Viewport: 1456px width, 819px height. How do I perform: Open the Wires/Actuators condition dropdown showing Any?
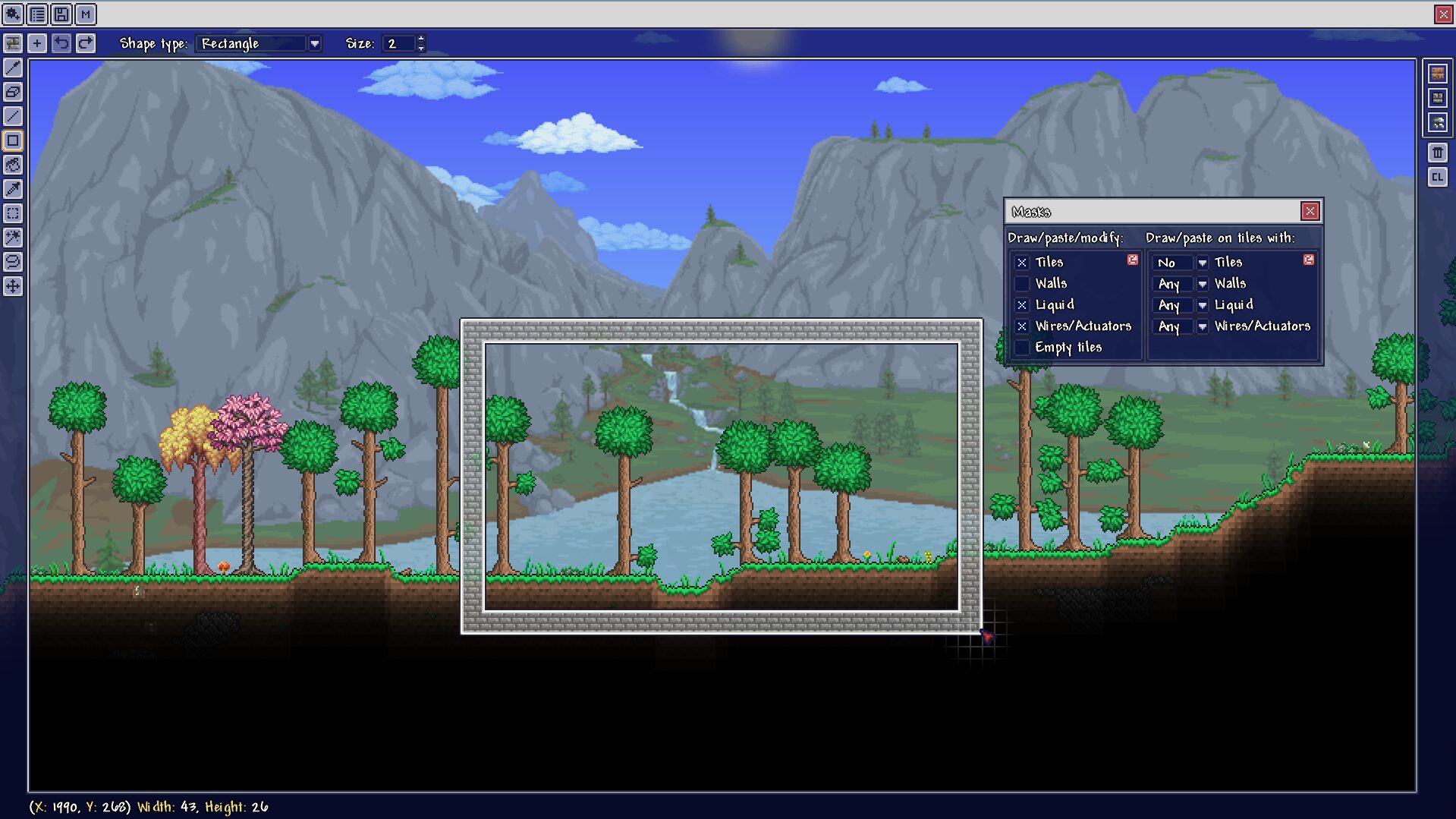click(x=1181, y=326)
